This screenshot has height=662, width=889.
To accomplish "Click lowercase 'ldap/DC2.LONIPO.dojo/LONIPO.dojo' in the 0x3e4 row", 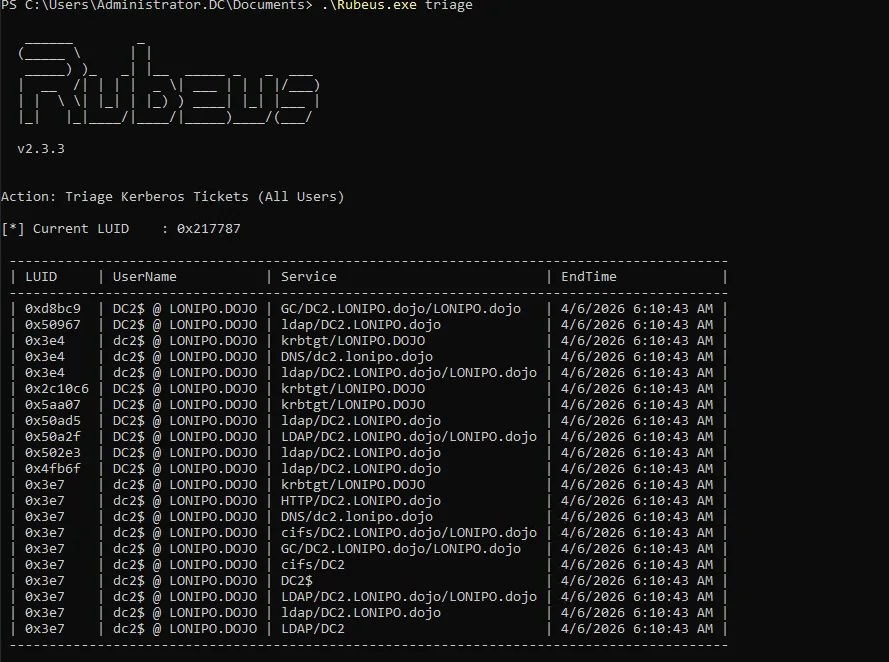I will (409, 373).
